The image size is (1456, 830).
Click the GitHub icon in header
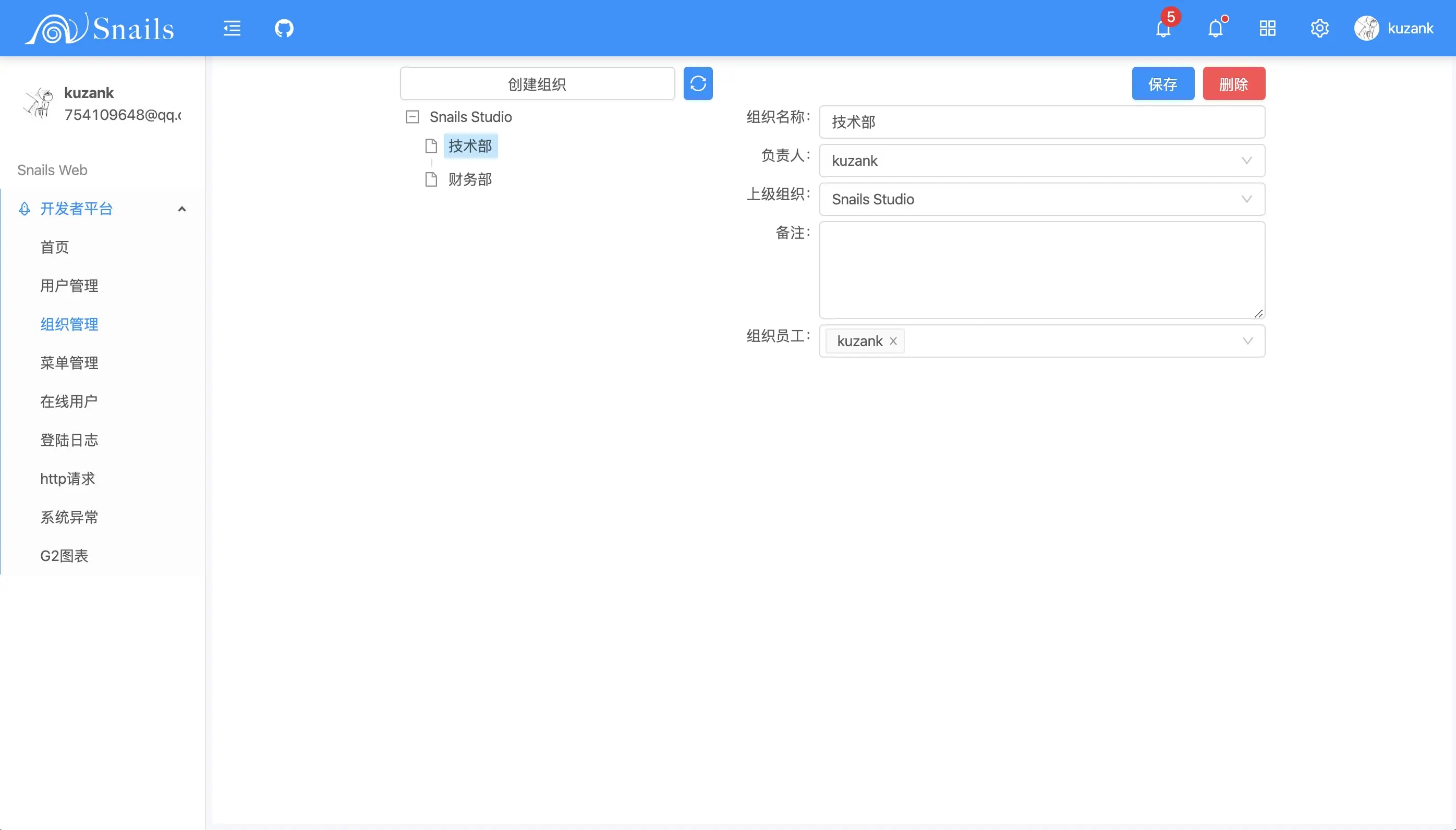tap(284, 28)
